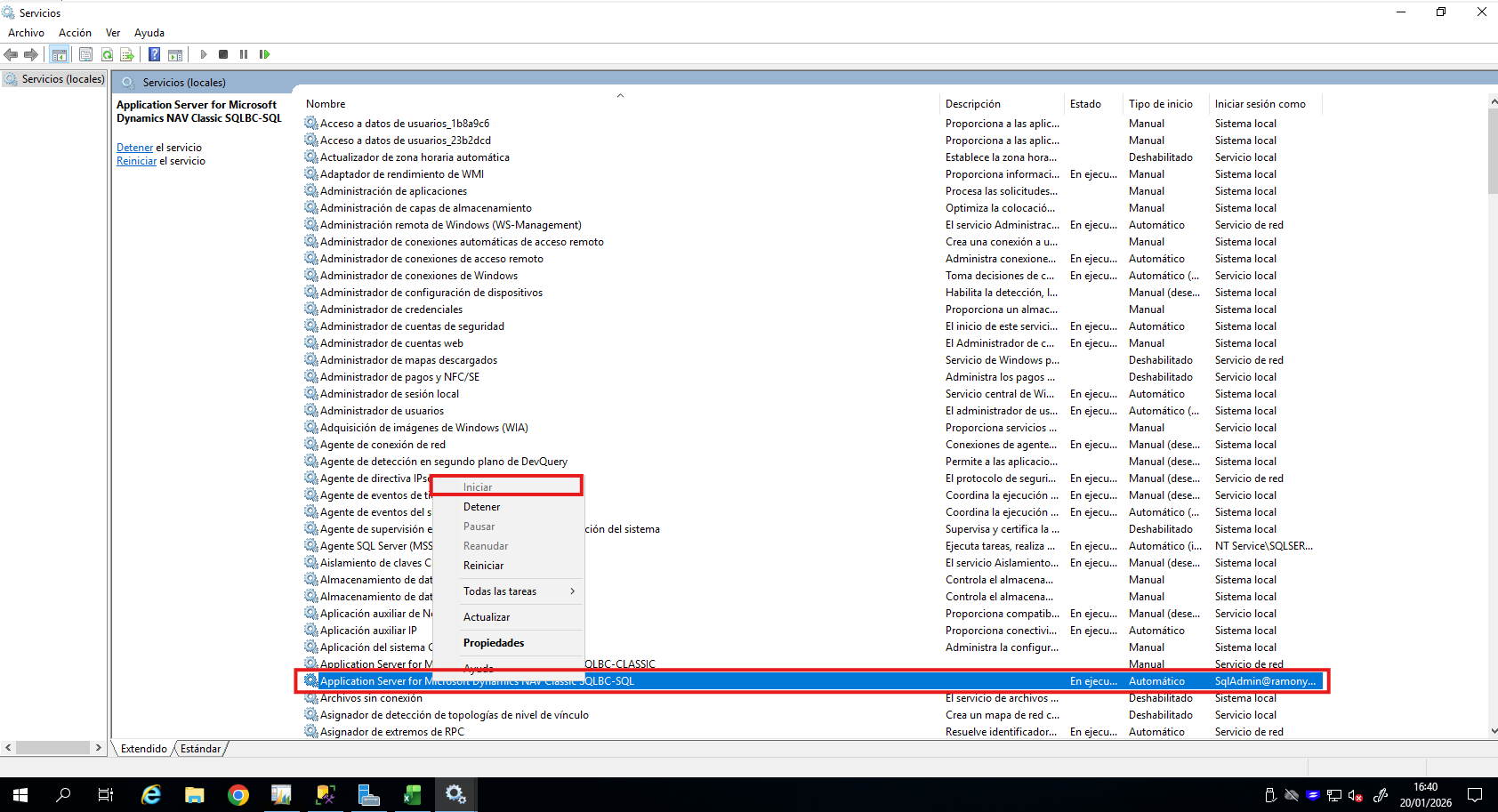This screenshot has height=812, width=1498.
Task: Launch Google Chrome from the taskbar
Action: (x=238, y=795)
